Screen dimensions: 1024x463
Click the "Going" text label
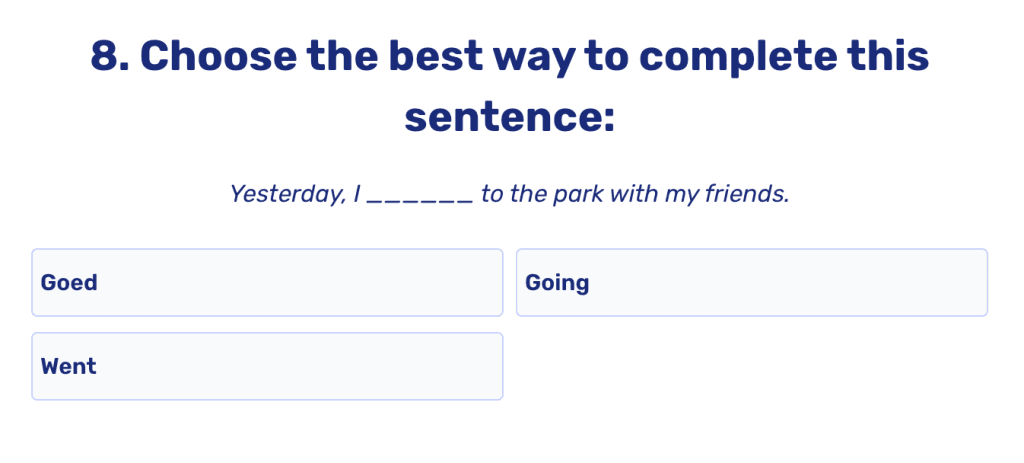(557, 283)
